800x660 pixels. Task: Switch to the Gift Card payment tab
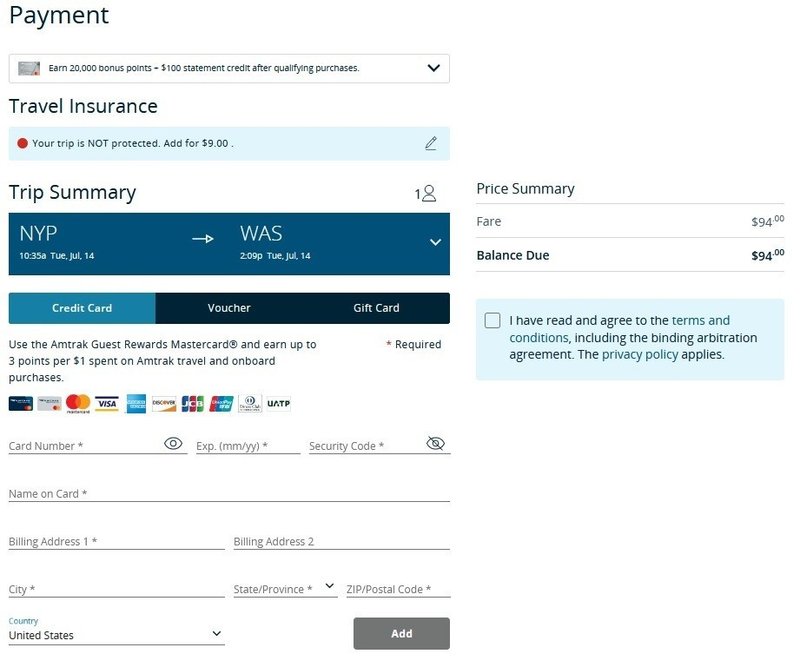(376, 308)
